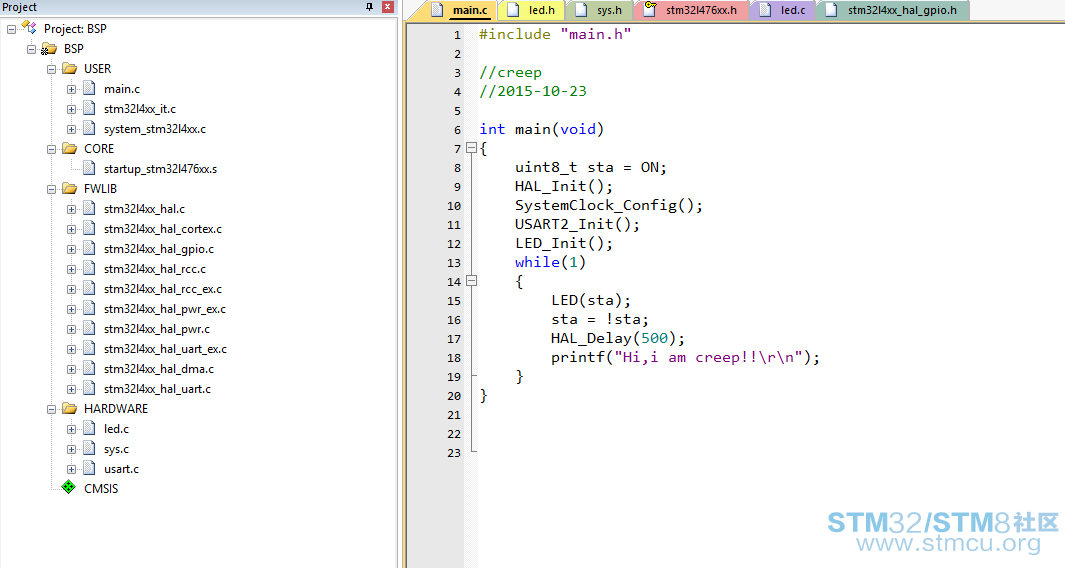
Task: Switch to the sys.h editor tab
Action: (599, 10)
